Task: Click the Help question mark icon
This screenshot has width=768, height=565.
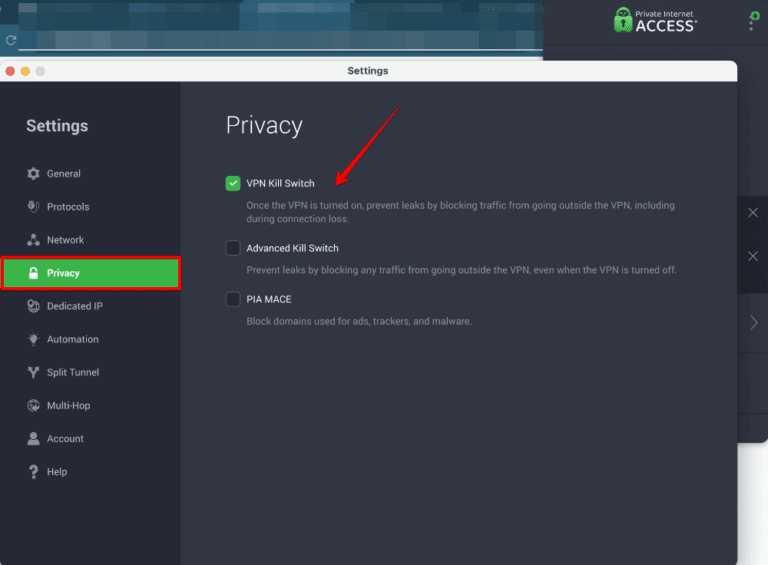Action: click(x=34, y=472)
